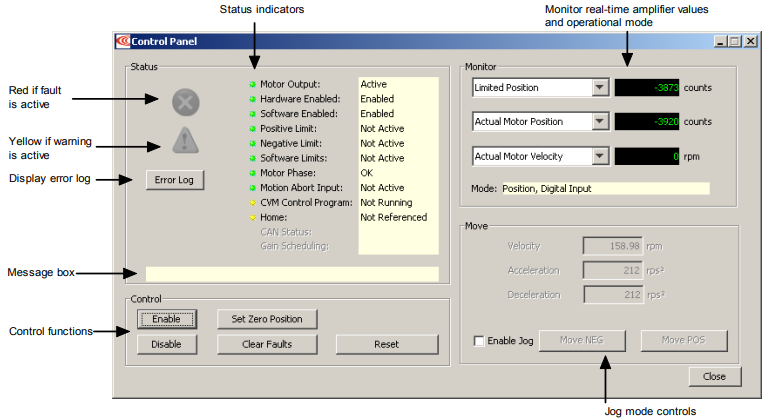Image resolution: width=765 pixels, height=420 pixels.
Task: Click the Control Panel title bar logo
Action: pos(123,41)
